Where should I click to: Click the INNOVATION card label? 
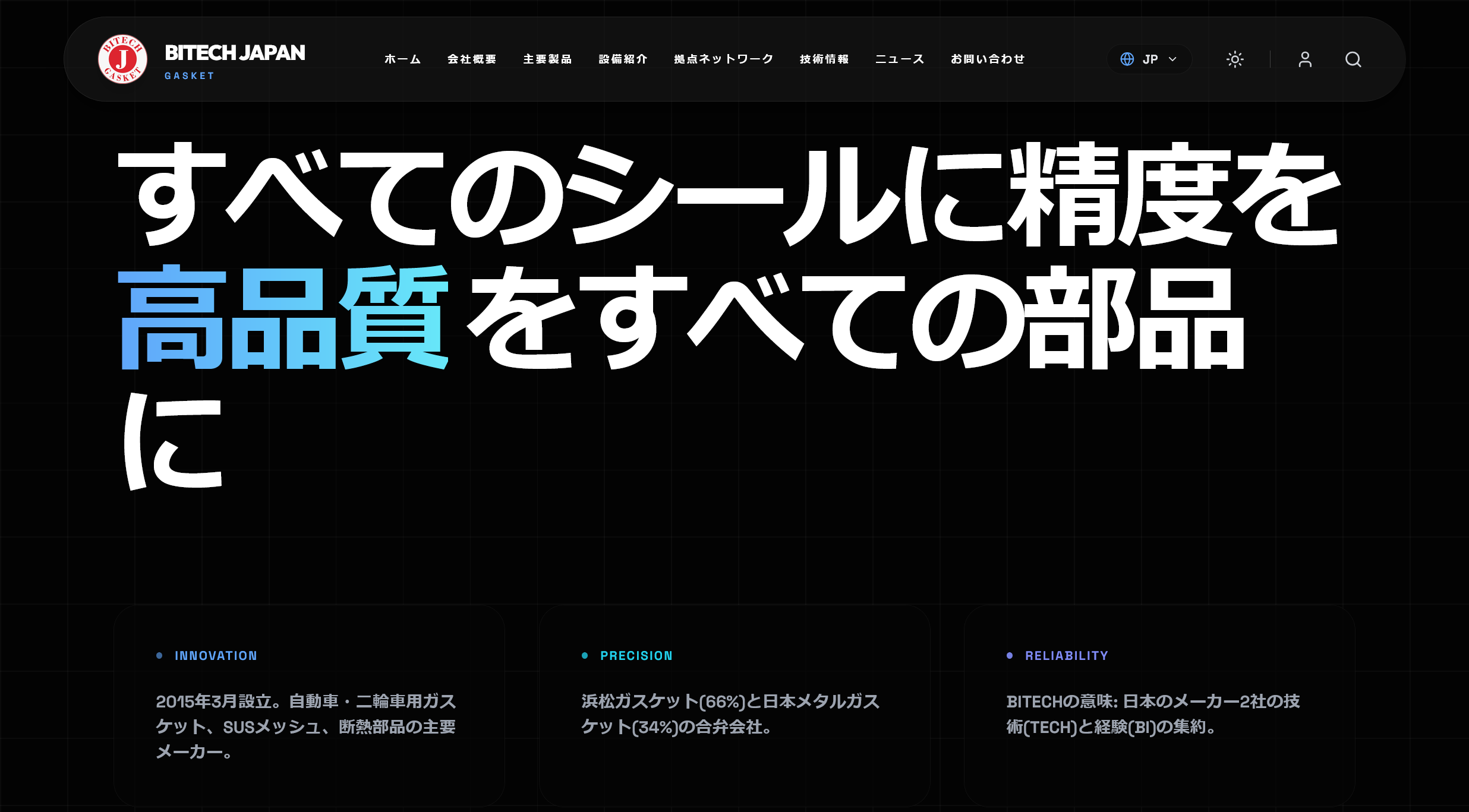pos(216,656)
